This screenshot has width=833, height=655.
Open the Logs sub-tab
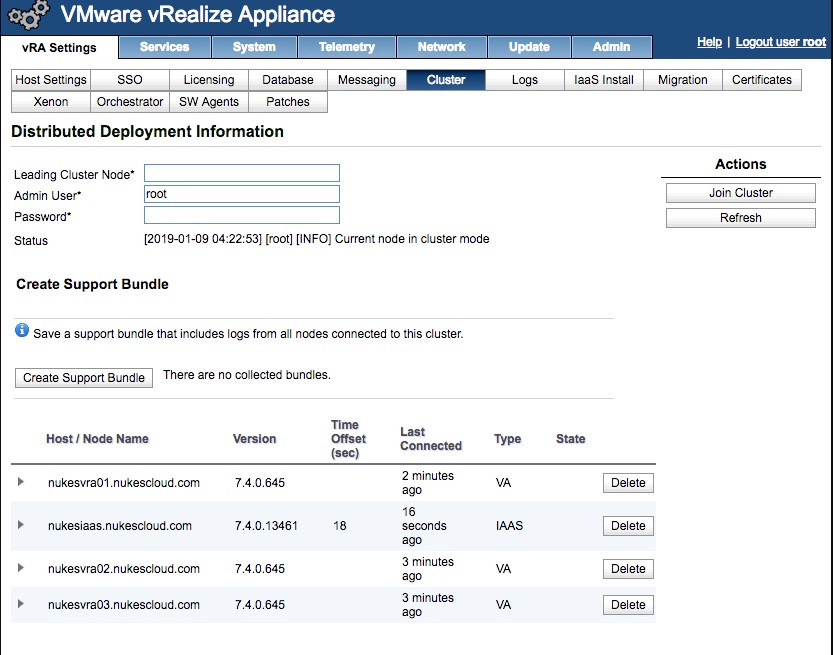(x=525, y=80)
